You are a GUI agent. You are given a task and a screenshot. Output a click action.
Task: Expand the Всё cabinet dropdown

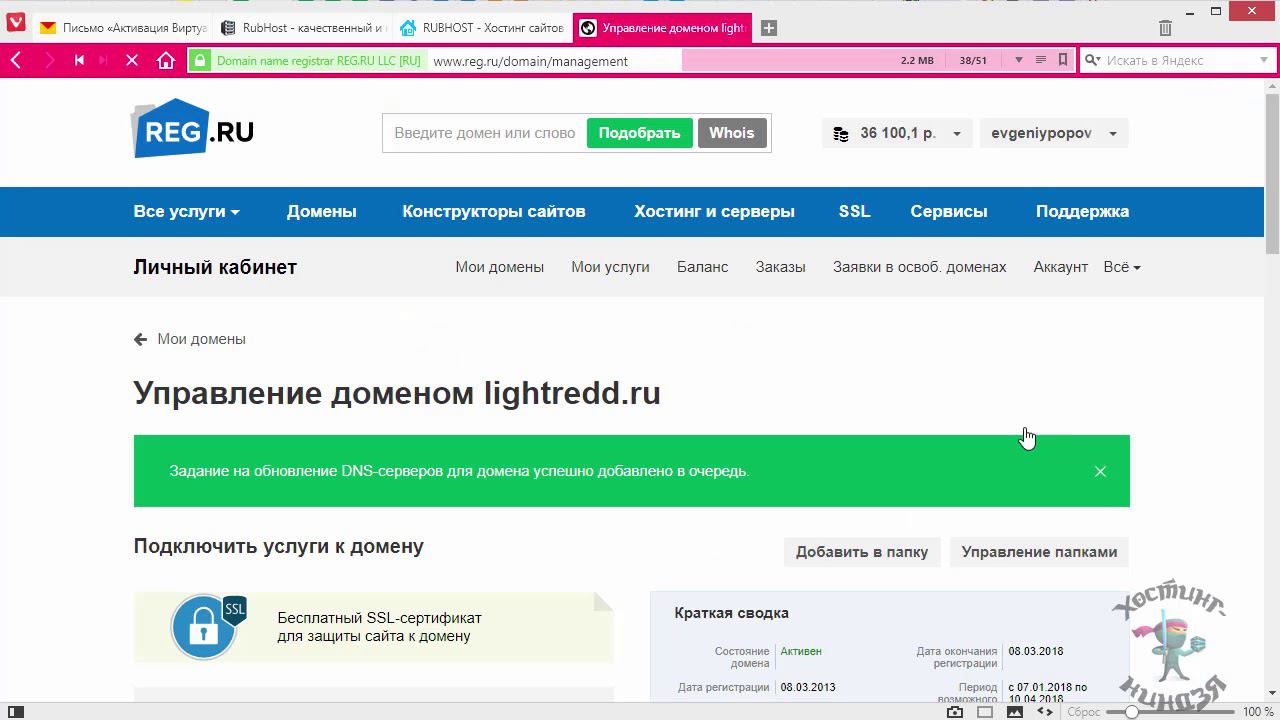1122,267
